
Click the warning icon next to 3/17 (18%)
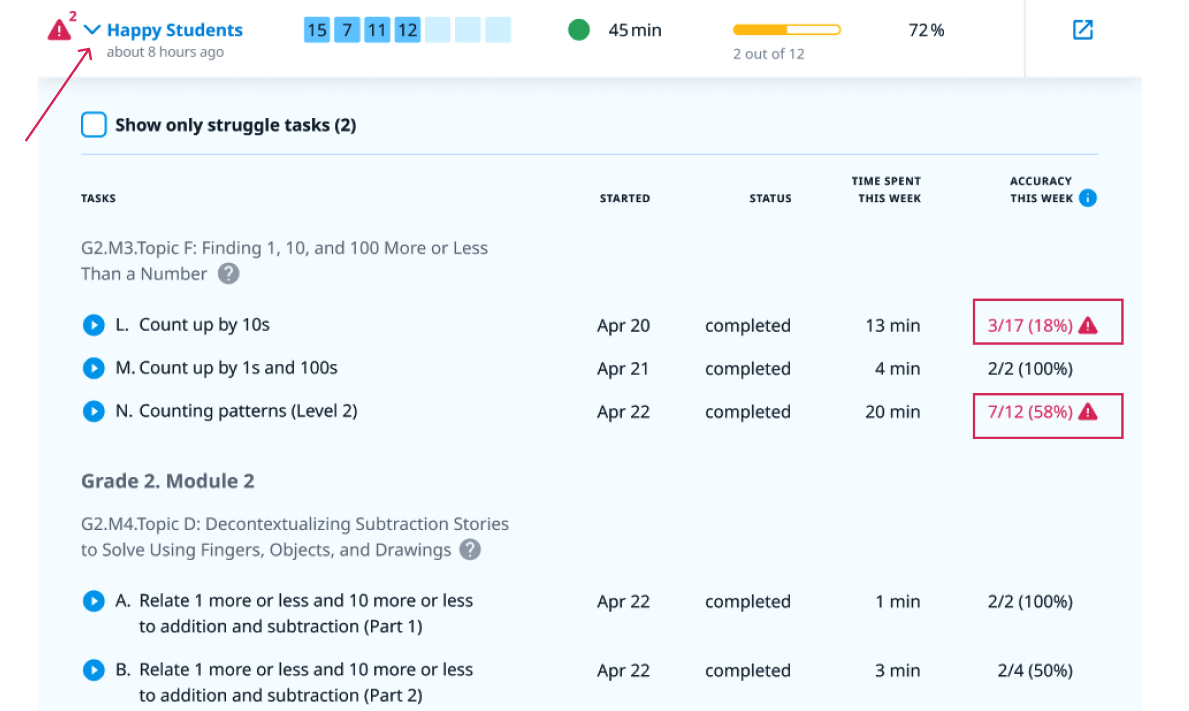tap(1088, 325)
